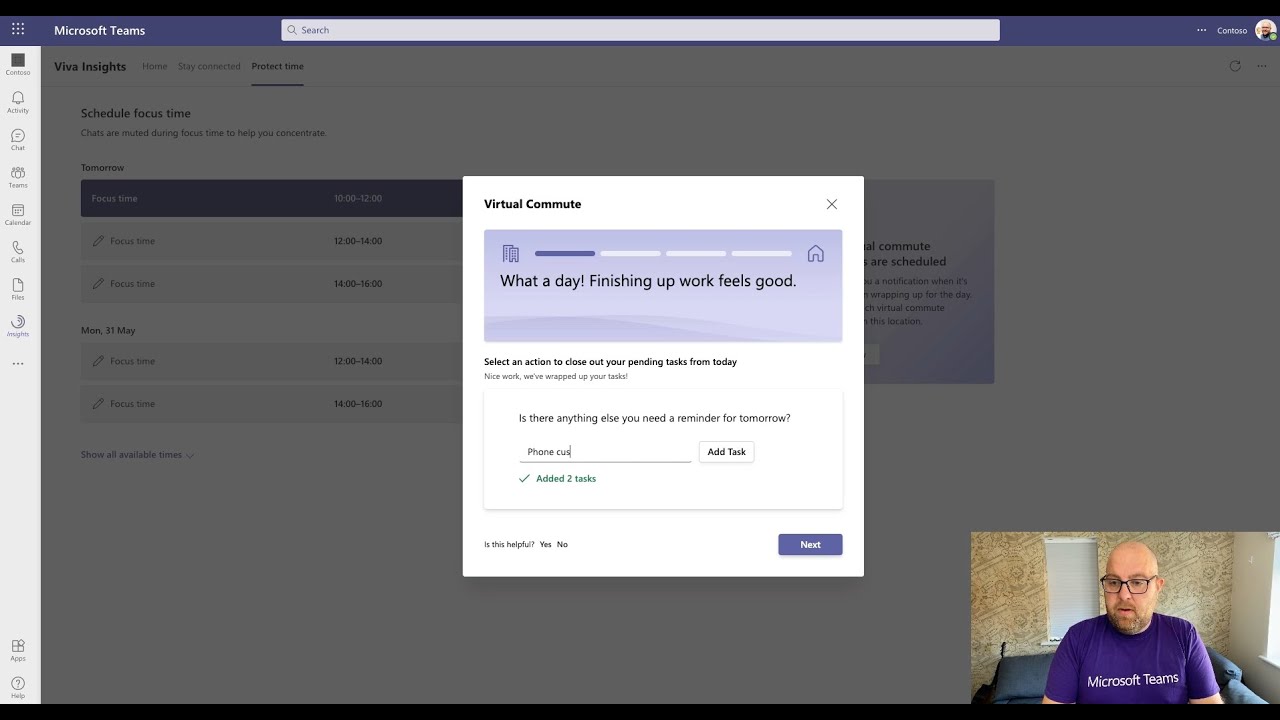Open more apps ellipsis in left rail
1280x720 pixels.
[18, 364]
